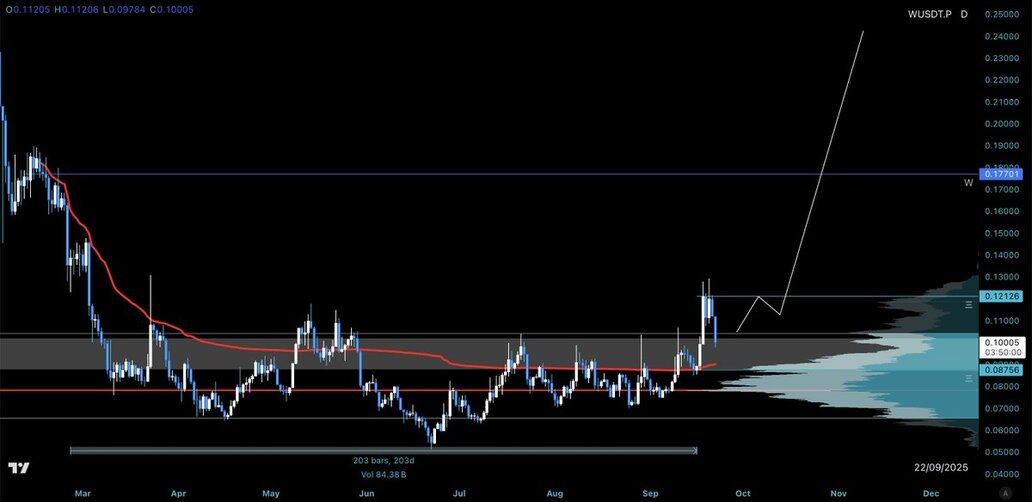
Task: Select the 0.17701 price label
Action: click(1001, 174)
